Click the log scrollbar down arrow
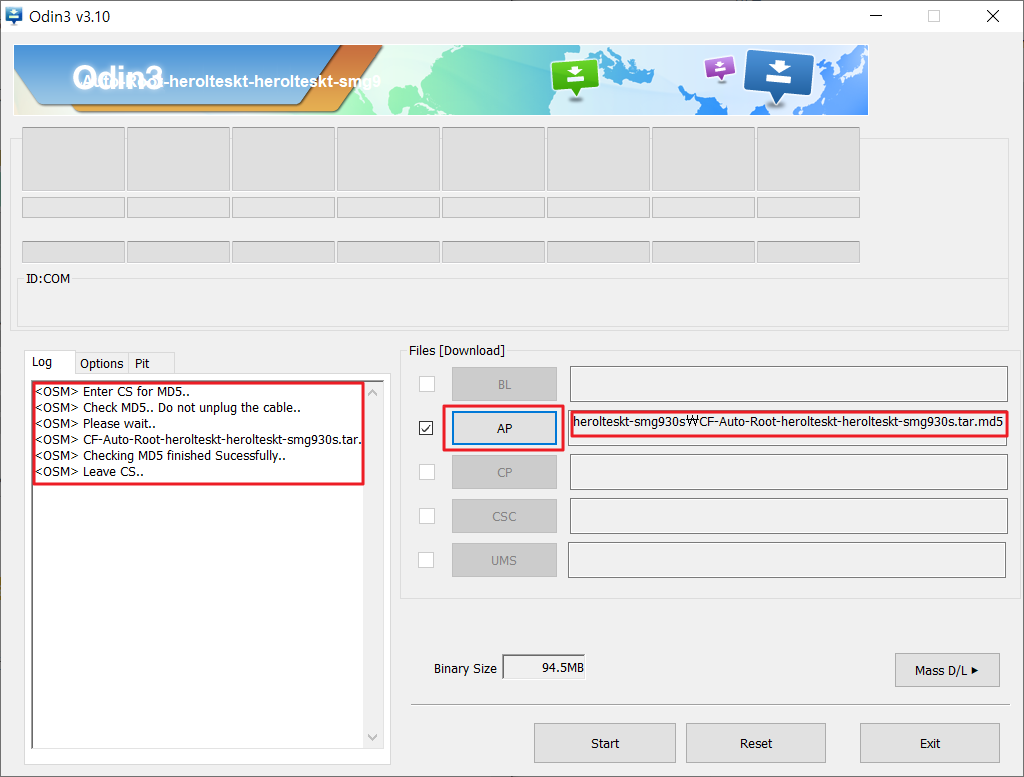Screen dimensions: 1024x777 (x=373, y=737)
